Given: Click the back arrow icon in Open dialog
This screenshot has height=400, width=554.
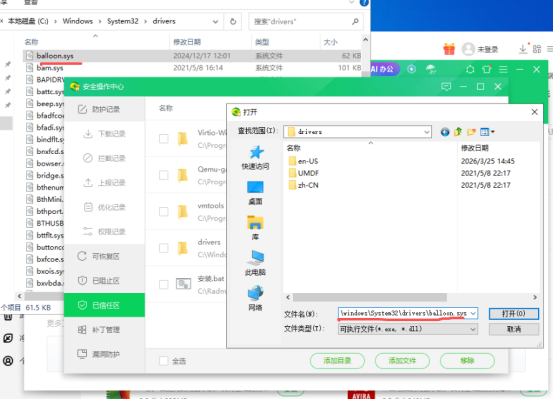Looking at the screenshot, I should pyautogui.click(x=445, y=132).
